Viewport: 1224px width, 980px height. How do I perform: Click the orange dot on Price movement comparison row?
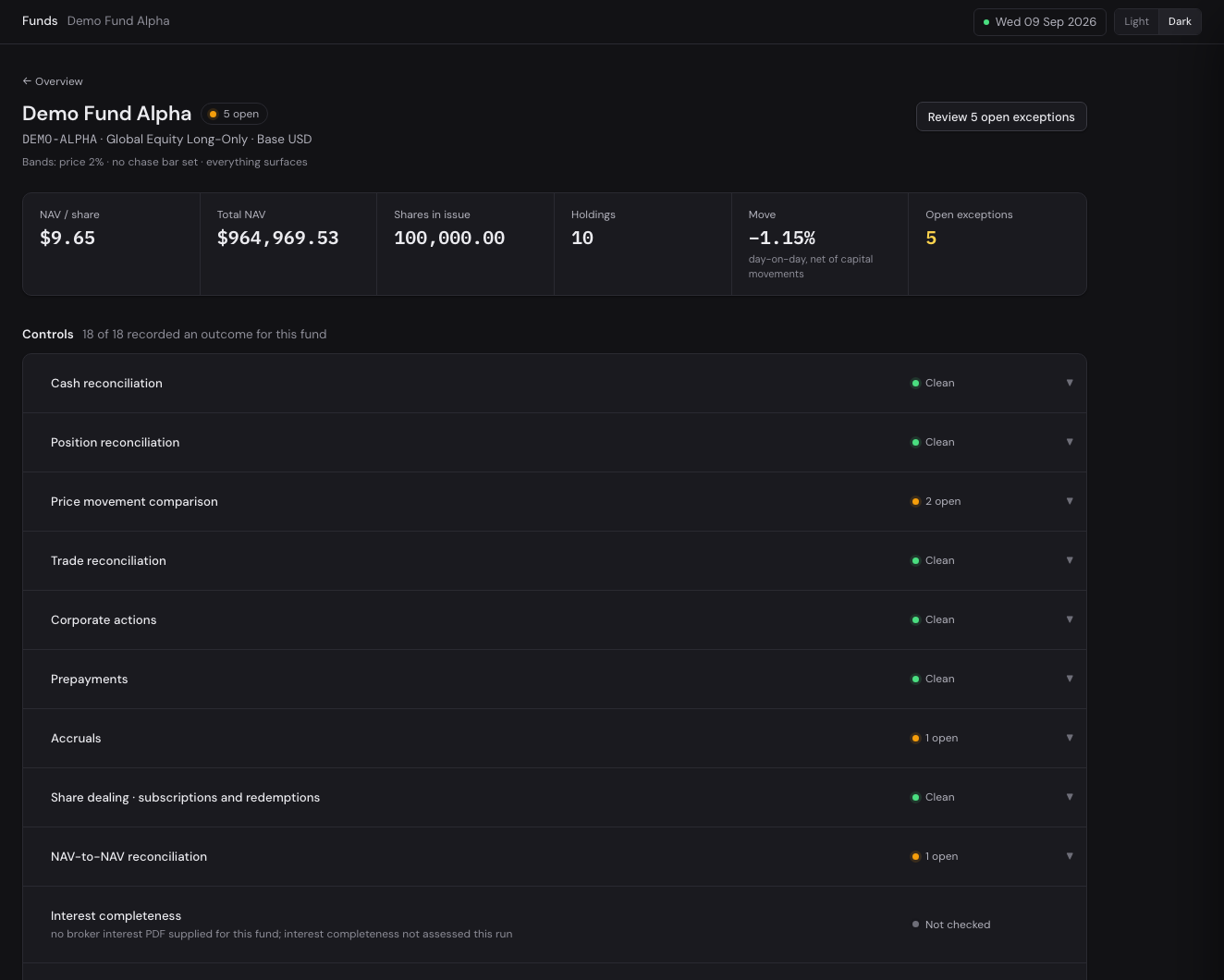click(x=915, y=501)
